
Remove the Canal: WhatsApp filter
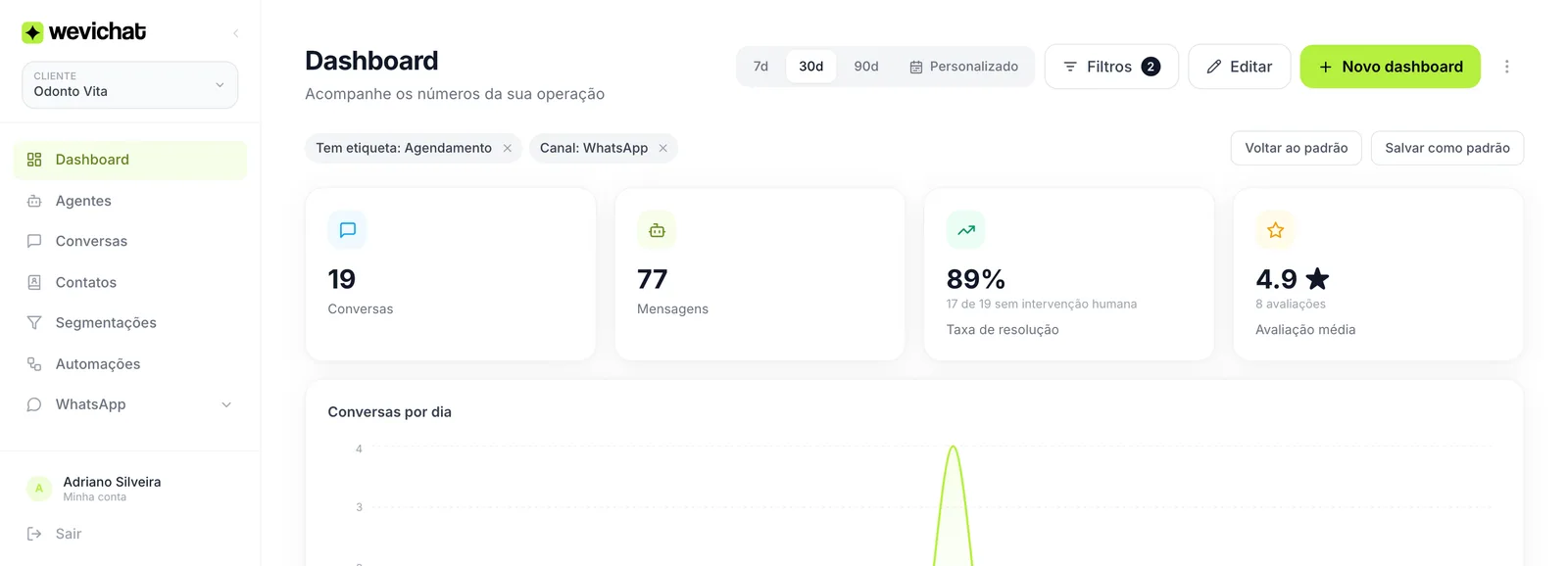[x=662, y=148]
